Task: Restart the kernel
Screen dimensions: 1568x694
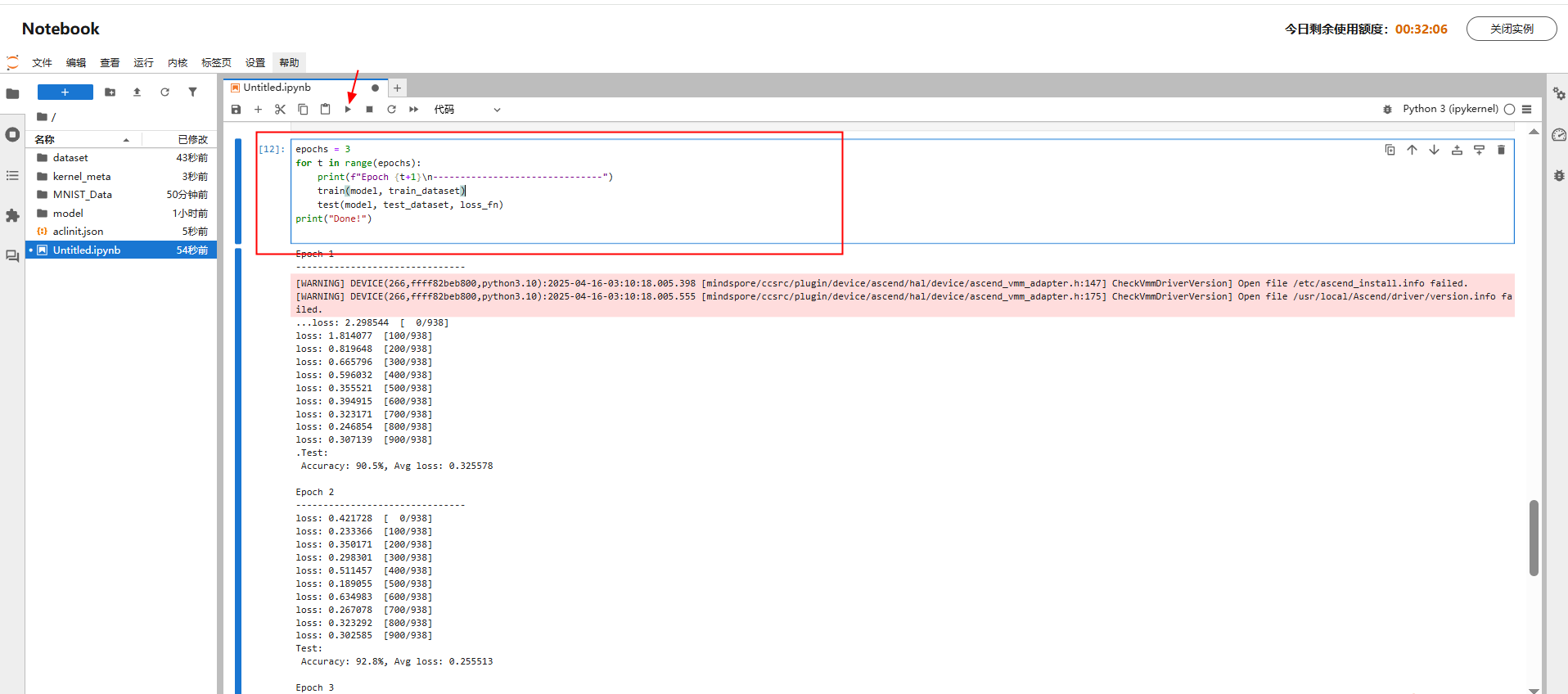Action: (391, 109)
